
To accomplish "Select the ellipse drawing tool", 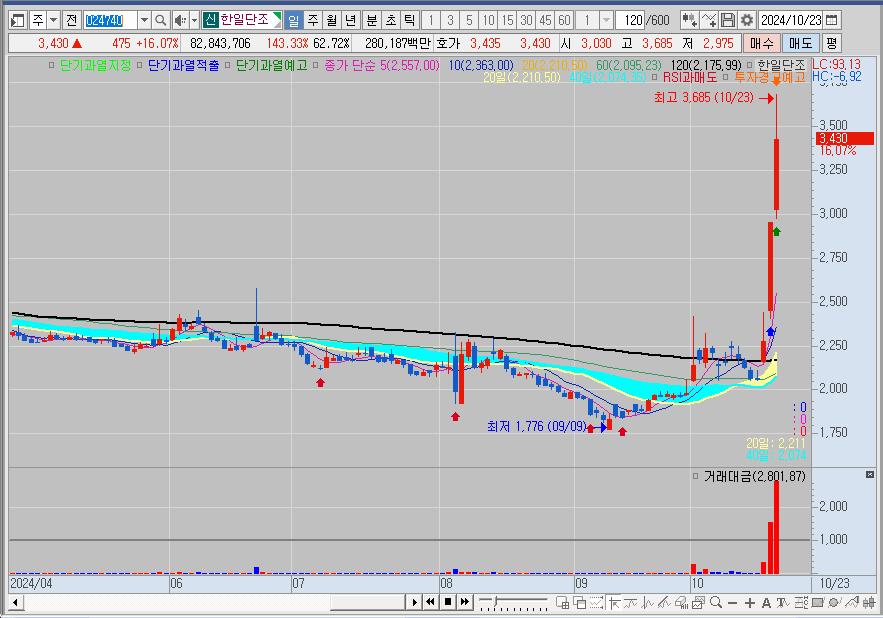I will 834,603.
